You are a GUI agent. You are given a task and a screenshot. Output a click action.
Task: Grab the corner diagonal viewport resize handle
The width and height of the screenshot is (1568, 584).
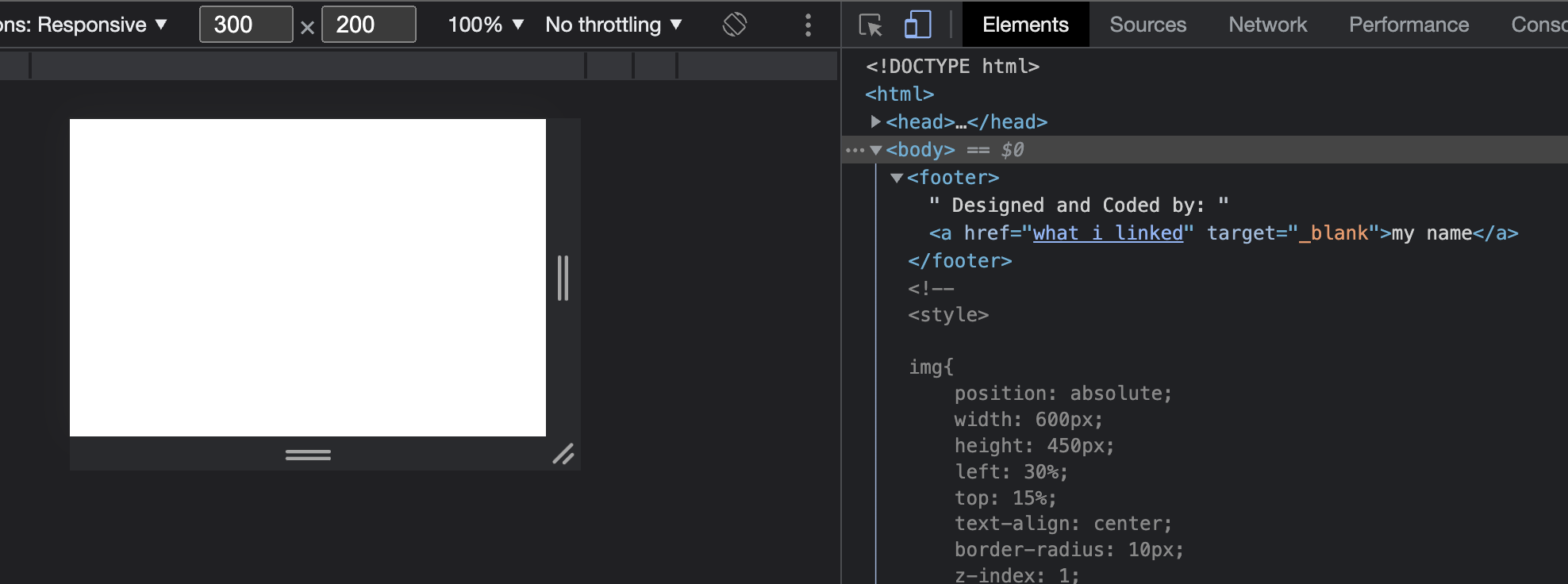coord(563,454)
